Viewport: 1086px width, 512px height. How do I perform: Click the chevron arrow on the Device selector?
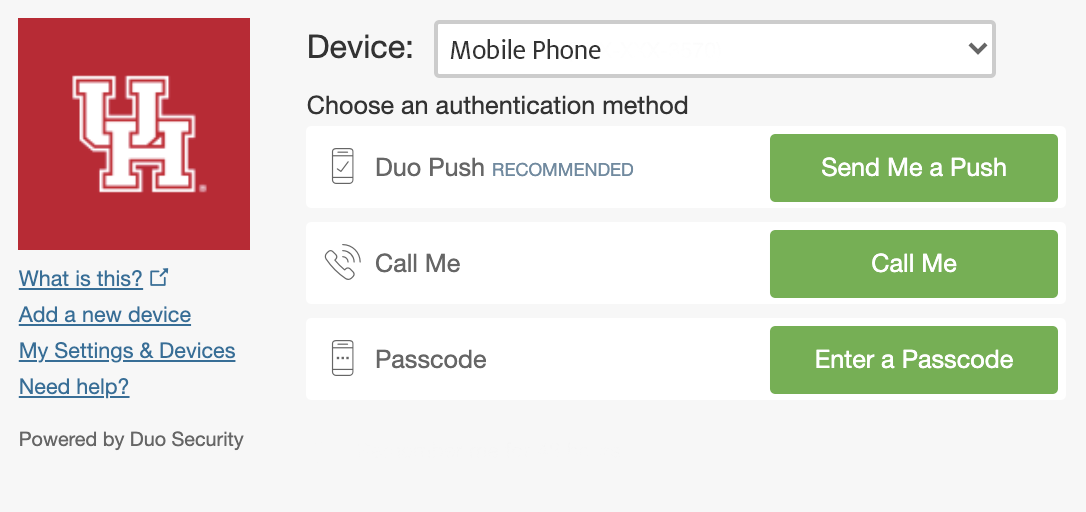(977, 49)
